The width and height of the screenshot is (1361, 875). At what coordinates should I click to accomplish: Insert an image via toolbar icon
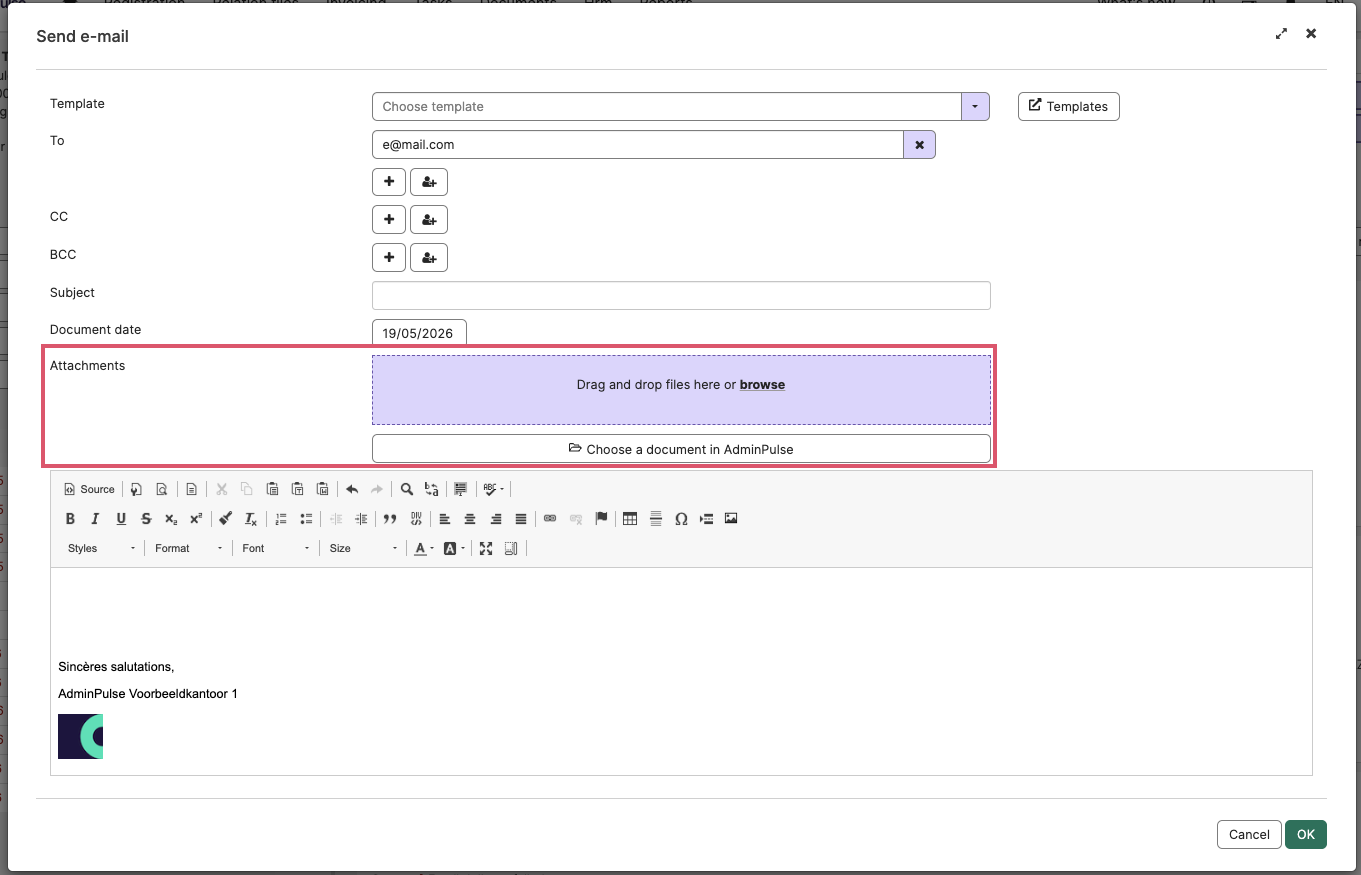[x=731, y=519]
